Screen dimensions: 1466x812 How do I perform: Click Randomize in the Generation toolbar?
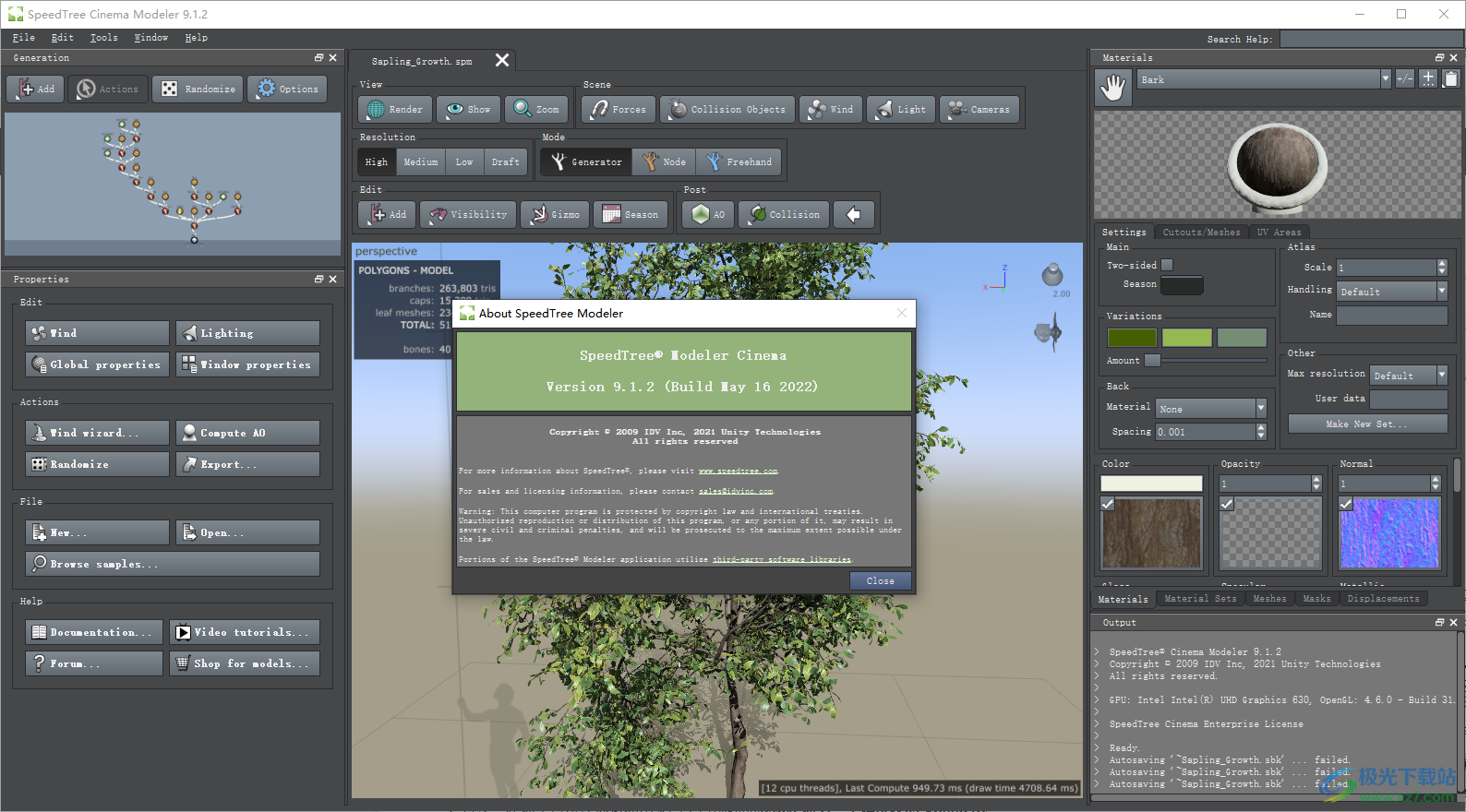coord(198,89)
